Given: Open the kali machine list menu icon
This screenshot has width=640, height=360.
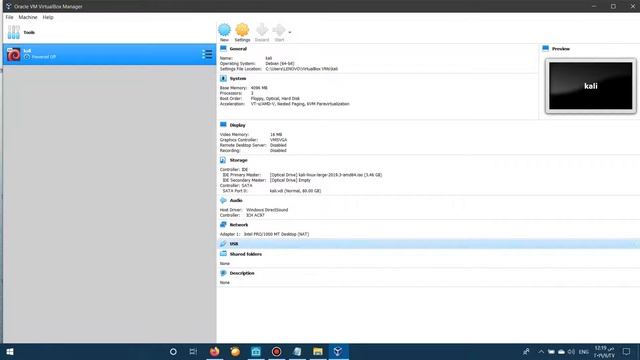Looking at the screenshot, I should [x=207, y=54].
